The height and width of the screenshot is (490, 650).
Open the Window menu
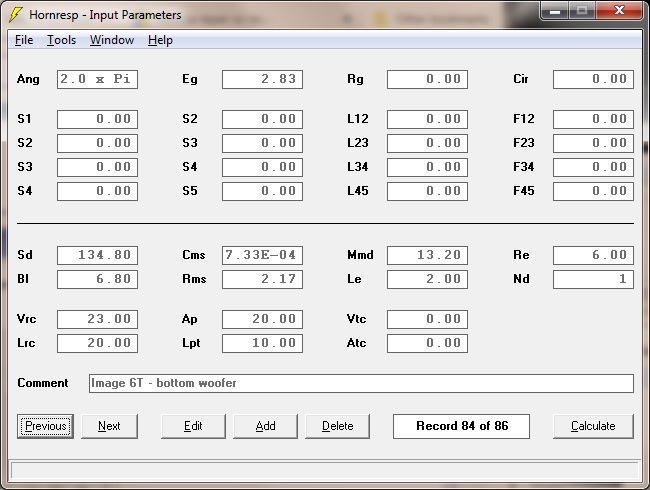pyautogui.click(x=112, y=40)
